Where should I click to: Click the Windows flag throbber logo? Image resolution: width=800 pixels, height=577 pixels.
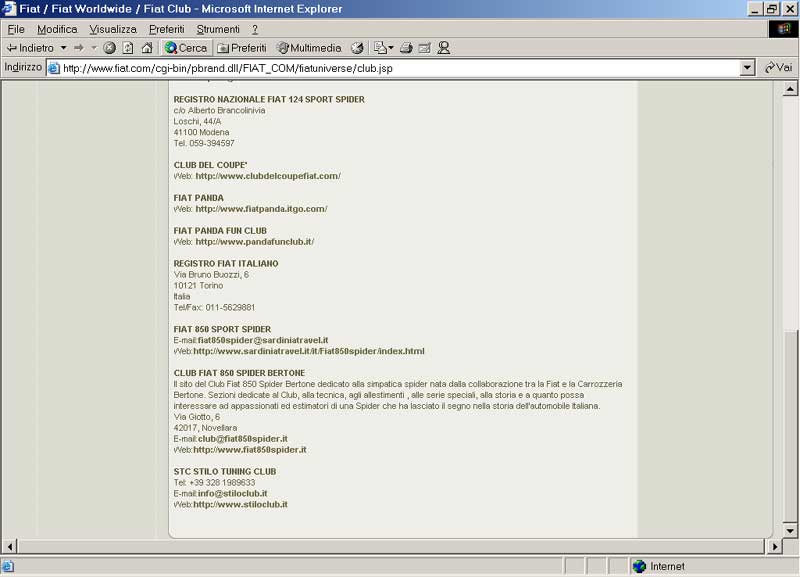[x=784, y=29]
